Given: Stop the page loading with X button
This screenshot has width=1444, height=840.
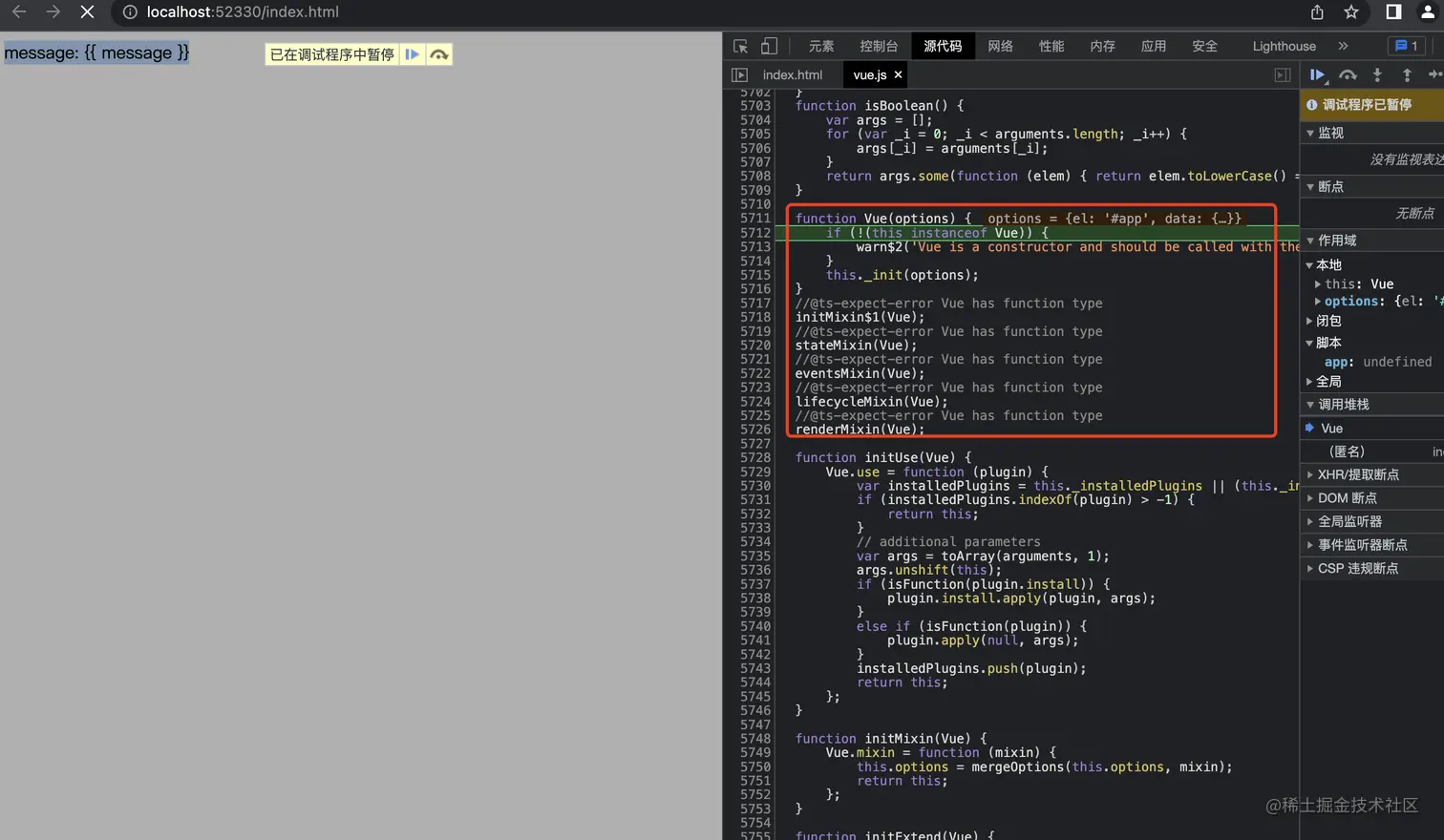Looking at the screenshot, I should 87,11.
